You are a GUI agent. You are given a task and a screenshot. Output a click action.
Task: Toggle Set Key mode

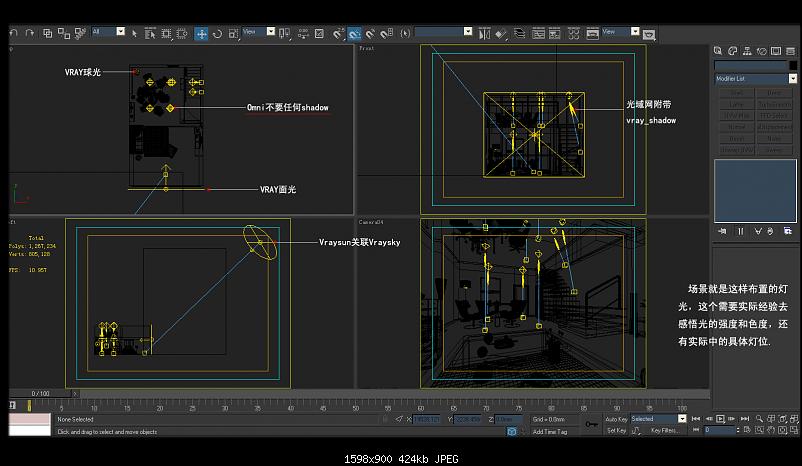(x=616, y=430)
